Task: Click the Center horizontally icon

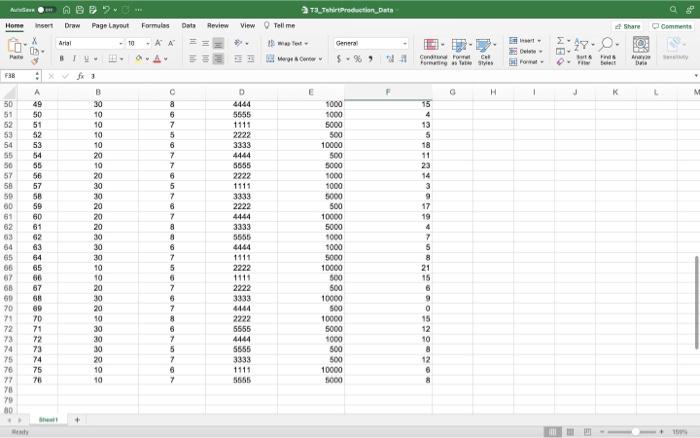Action: tap(205, 58)
